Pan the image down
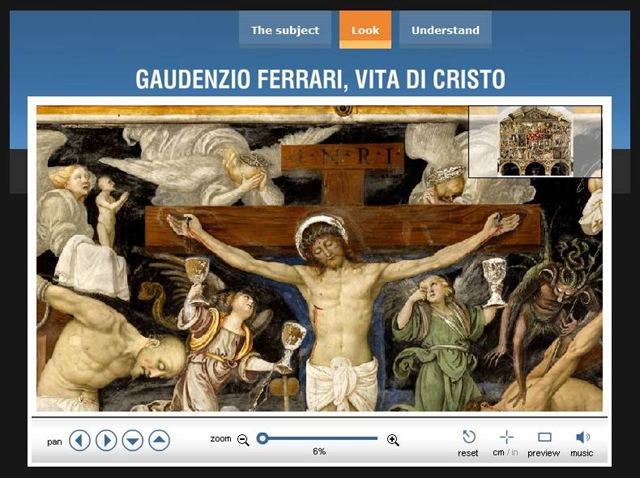This screenshot has width=640, height=478. tap(132, 440)
